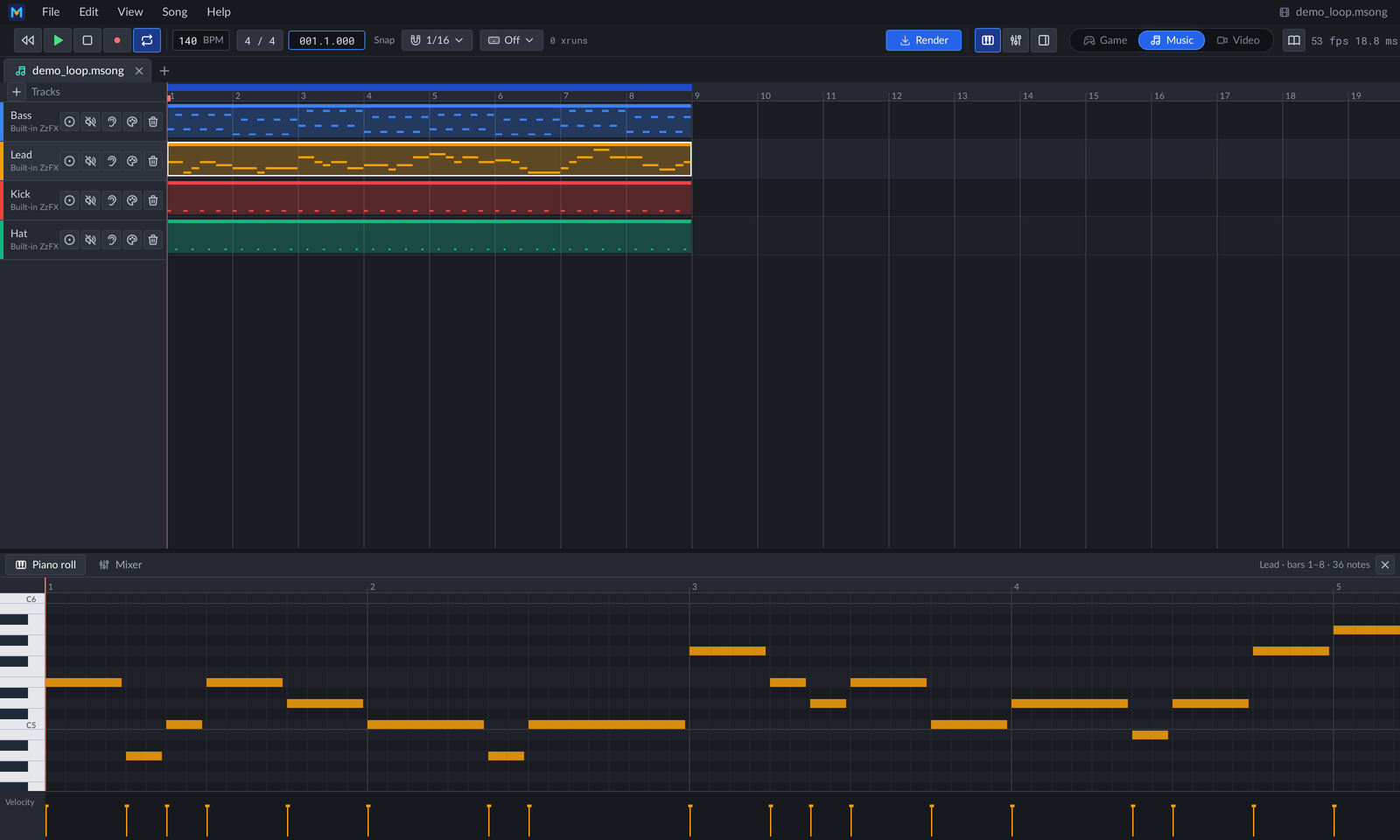Viewport: 1400px width, 840px height.
Task: Solo the Hat track with ear icon
Action: (112, 240)
